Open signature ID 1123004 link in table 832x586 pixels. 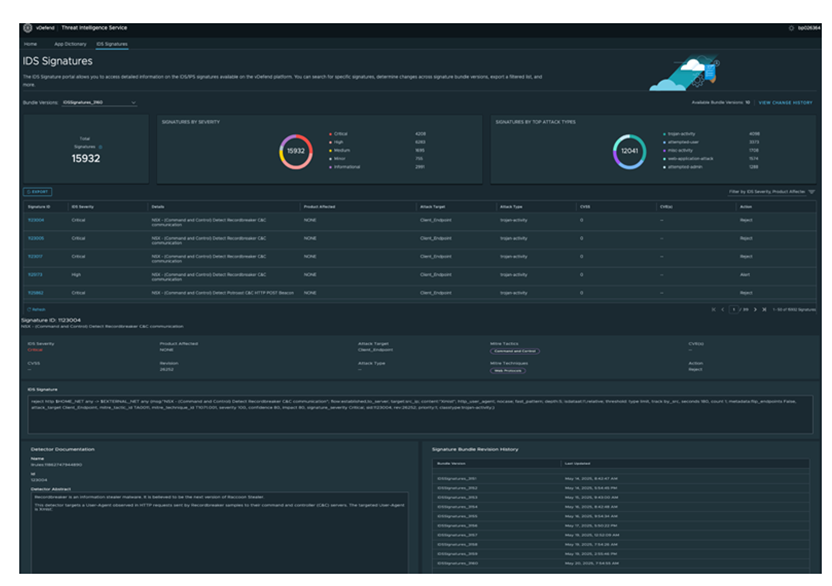tap(36, 219)
